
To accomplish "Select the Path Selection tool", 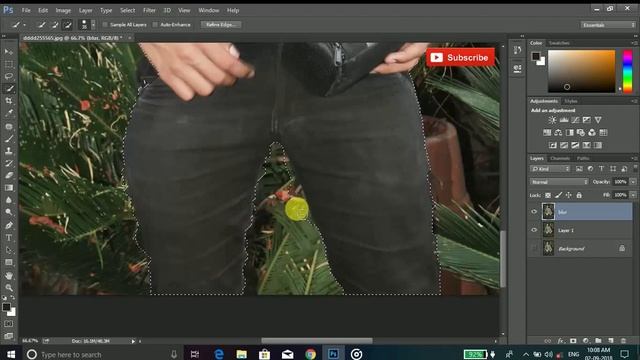I will pos(9,250).
